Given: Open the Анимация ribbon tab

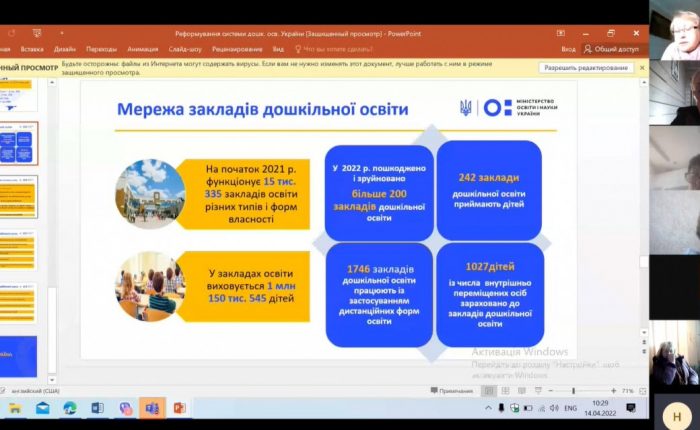Looking at the screenshot, I should click(143, 48).
